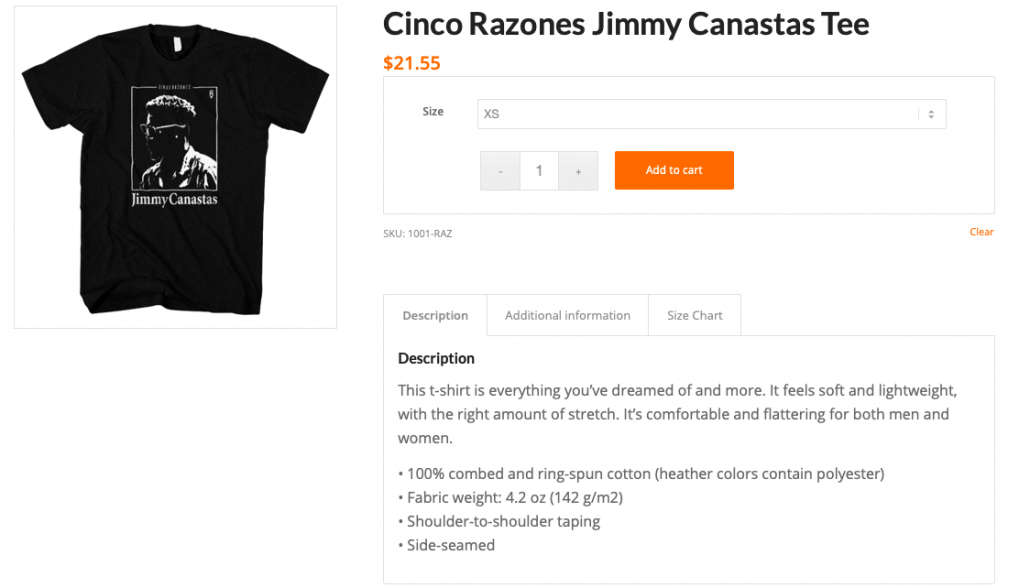Click the SKU 1001-RAZ text
Image resolution: width=1030 pixels, height=588 pixels.
[417, 234]
